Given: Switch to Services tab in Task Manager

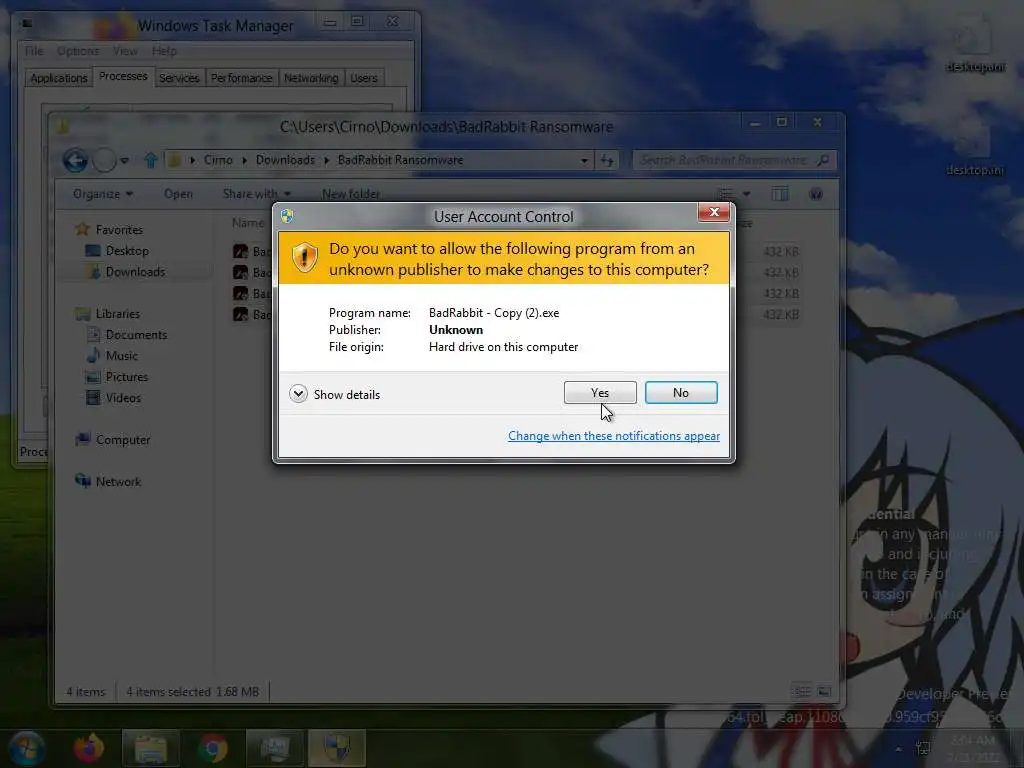Looking at the screenshot, I should (x=179, y=78).
